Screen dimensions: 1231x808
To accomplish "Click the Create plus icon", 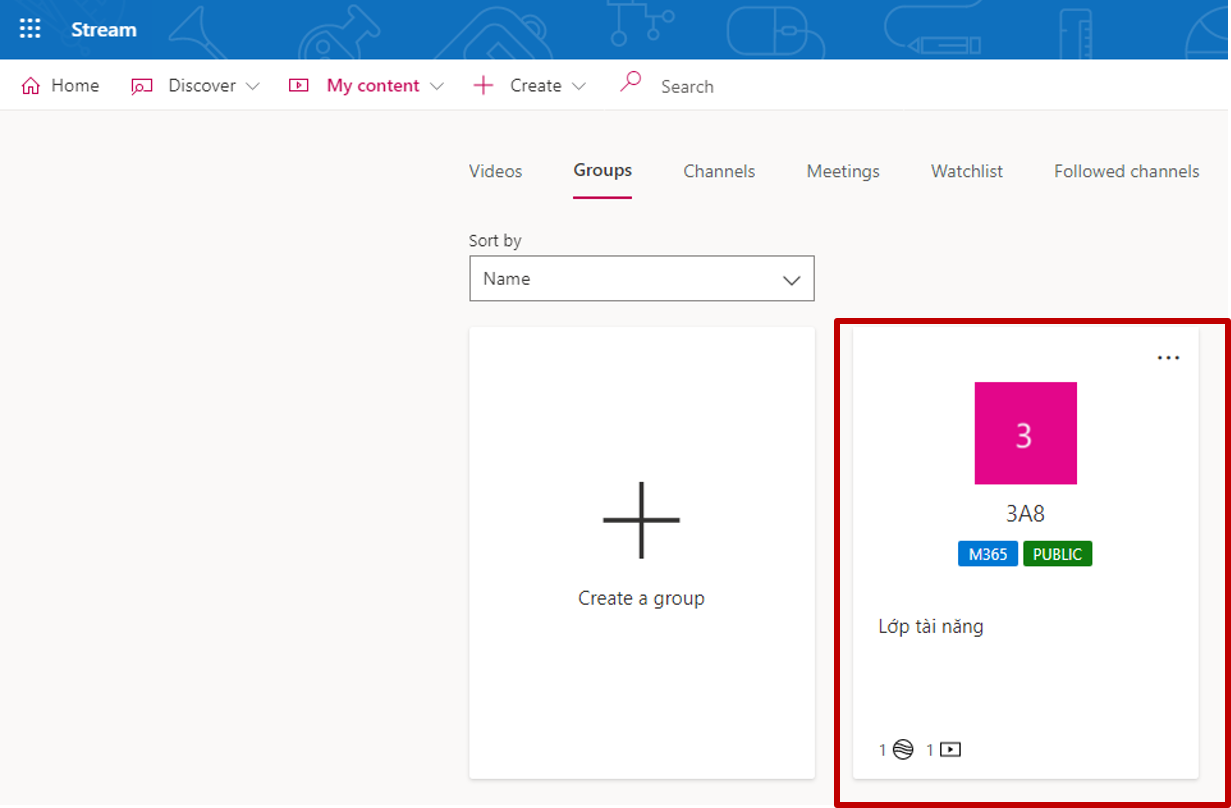I will (483, 86).
